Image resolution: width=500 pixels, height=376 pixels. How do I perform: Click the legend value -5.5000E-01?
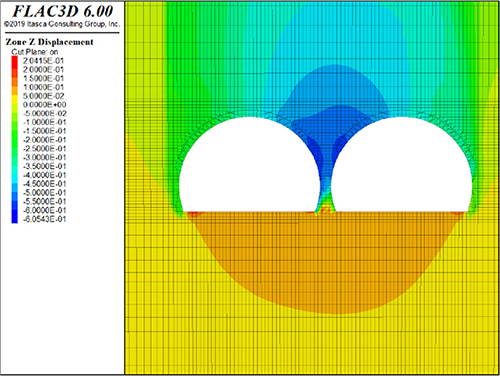point(44,201)
